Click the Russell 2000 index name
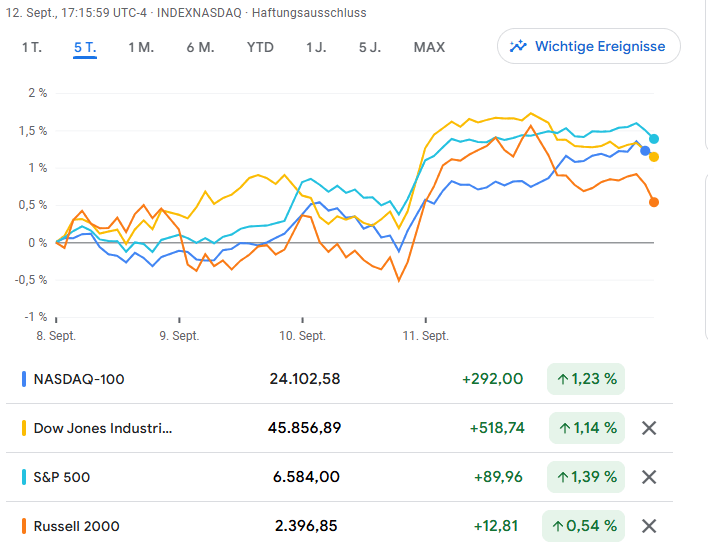 [75, 526]
